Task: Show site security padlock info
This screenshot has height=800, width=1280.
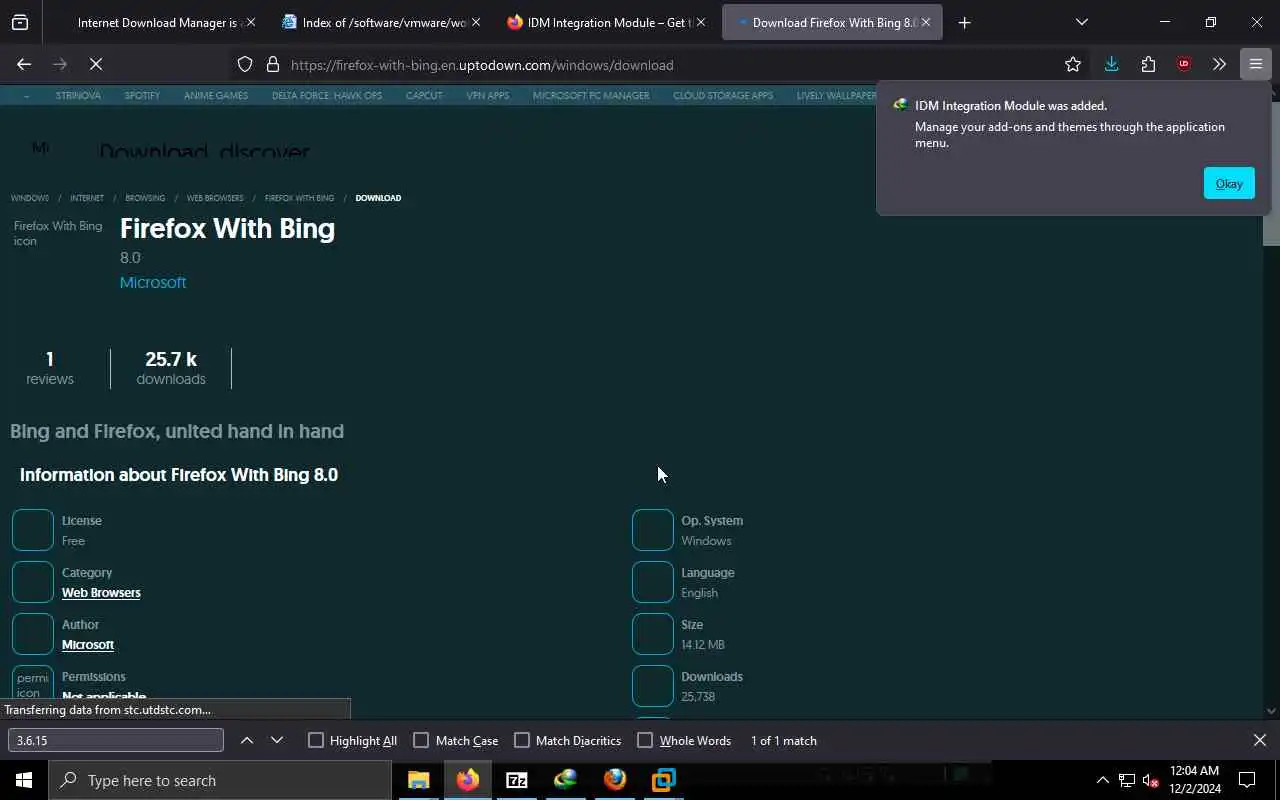Action: 272,65
